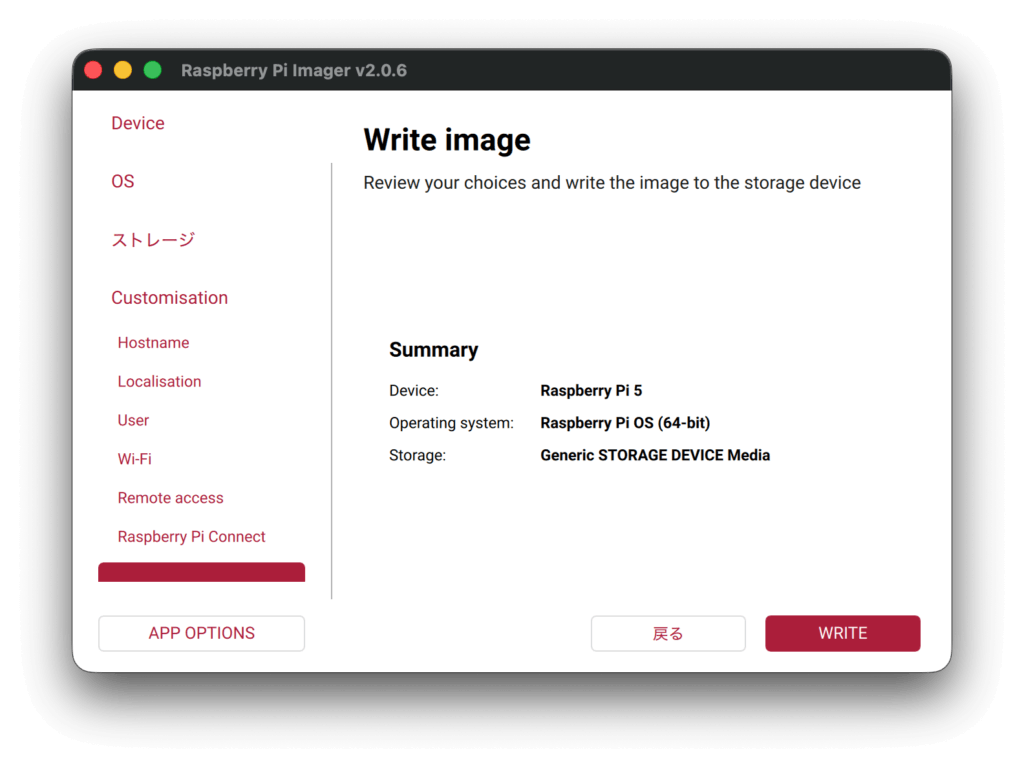Click the 戻る back button

(668, 633)
